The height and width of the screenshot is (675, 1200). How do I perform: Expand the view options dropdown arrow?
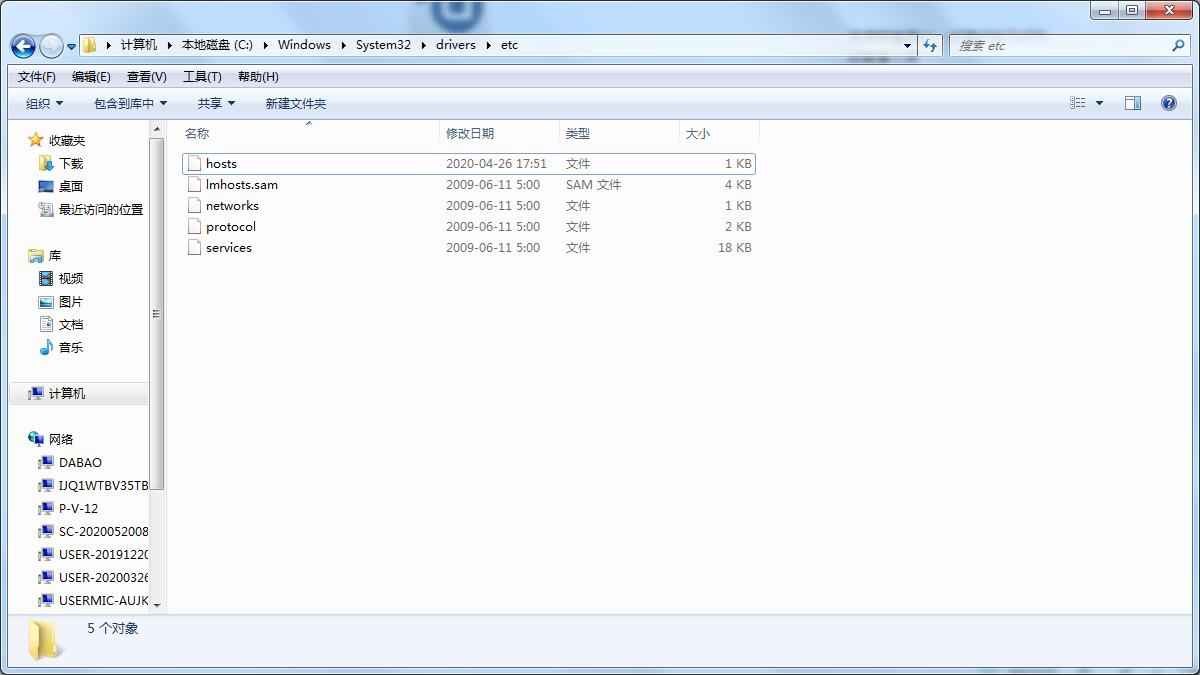pyautogui.click(x=1099, y=103)
